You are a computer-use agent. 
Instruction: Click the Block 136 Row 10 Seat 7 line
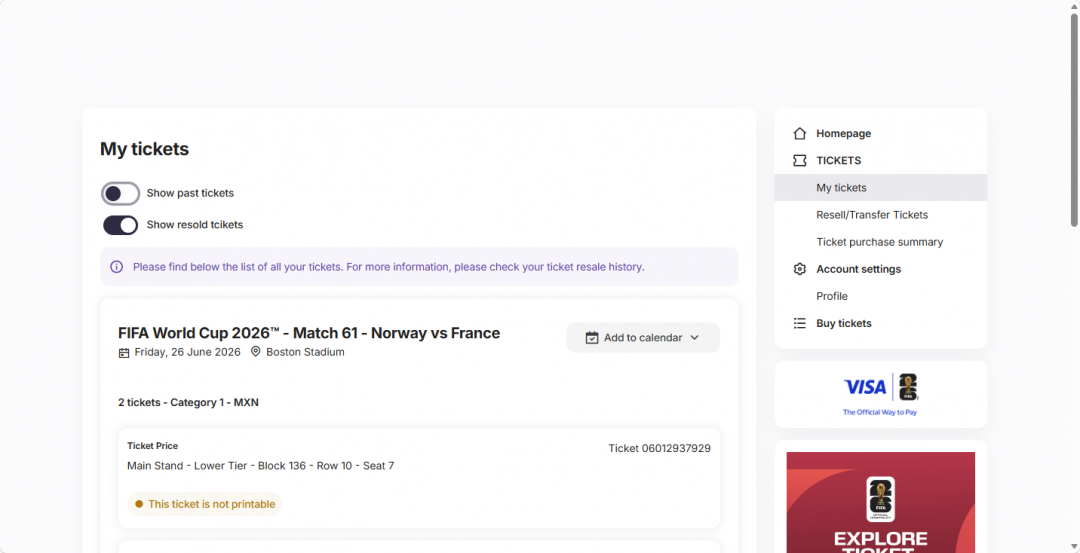click(x=260, y=466)
